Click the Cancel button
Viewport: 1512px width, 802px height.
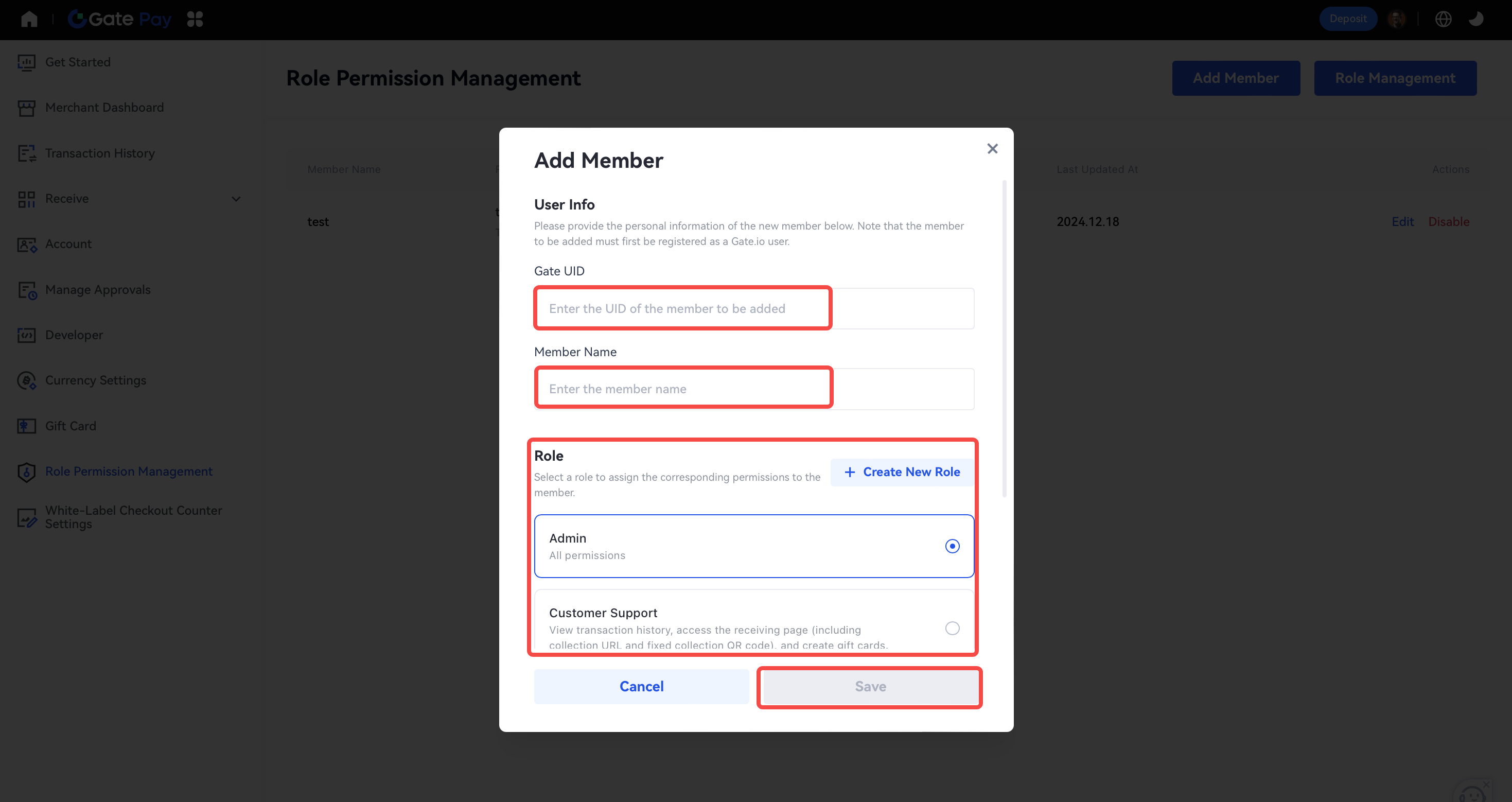coord(641,686)
